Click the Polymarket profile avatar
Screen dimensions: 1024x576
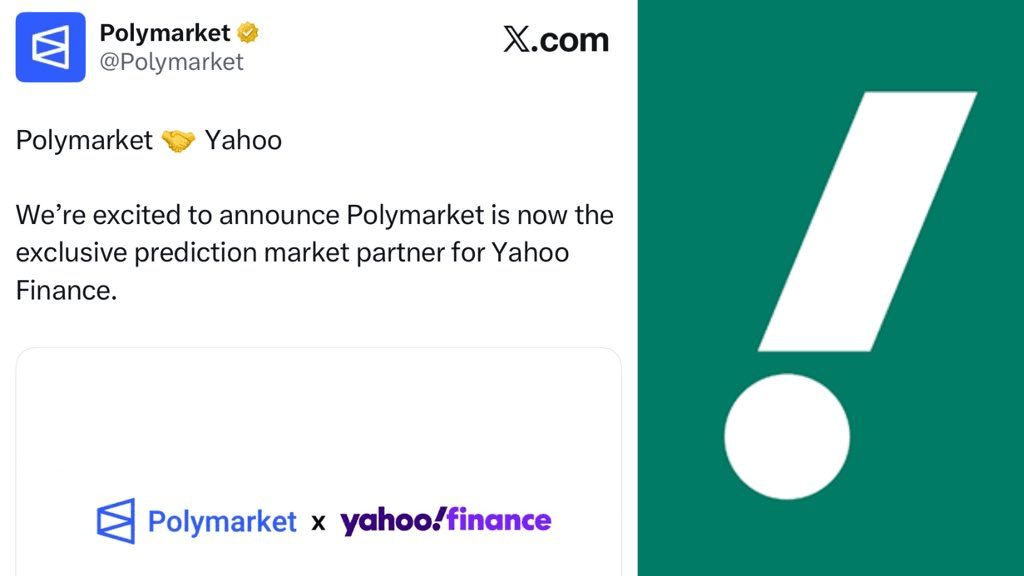pyautogui.click(x=51, y=47)
